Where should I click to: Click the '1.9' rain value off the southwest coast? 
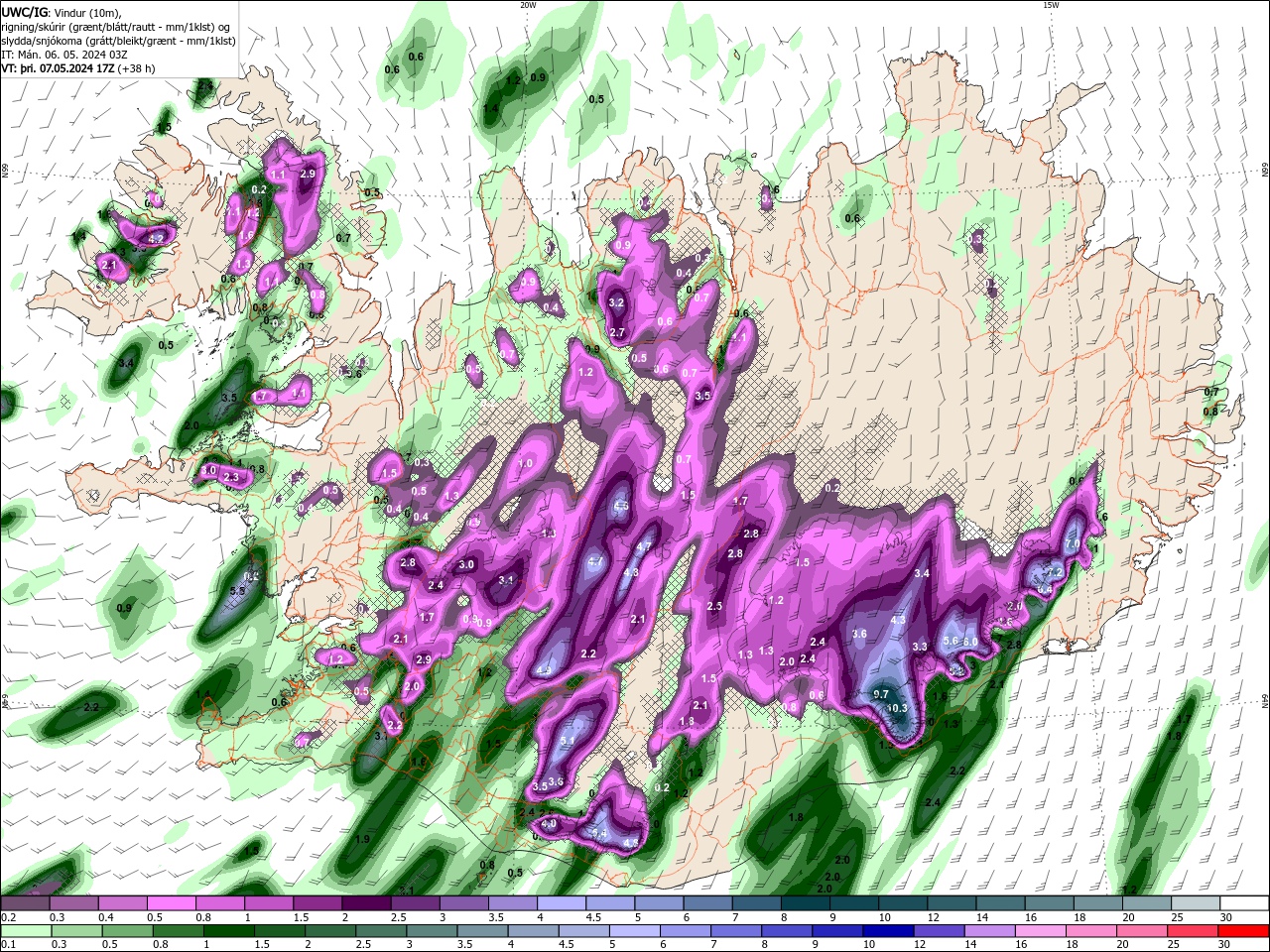click(x=362, y=839)
